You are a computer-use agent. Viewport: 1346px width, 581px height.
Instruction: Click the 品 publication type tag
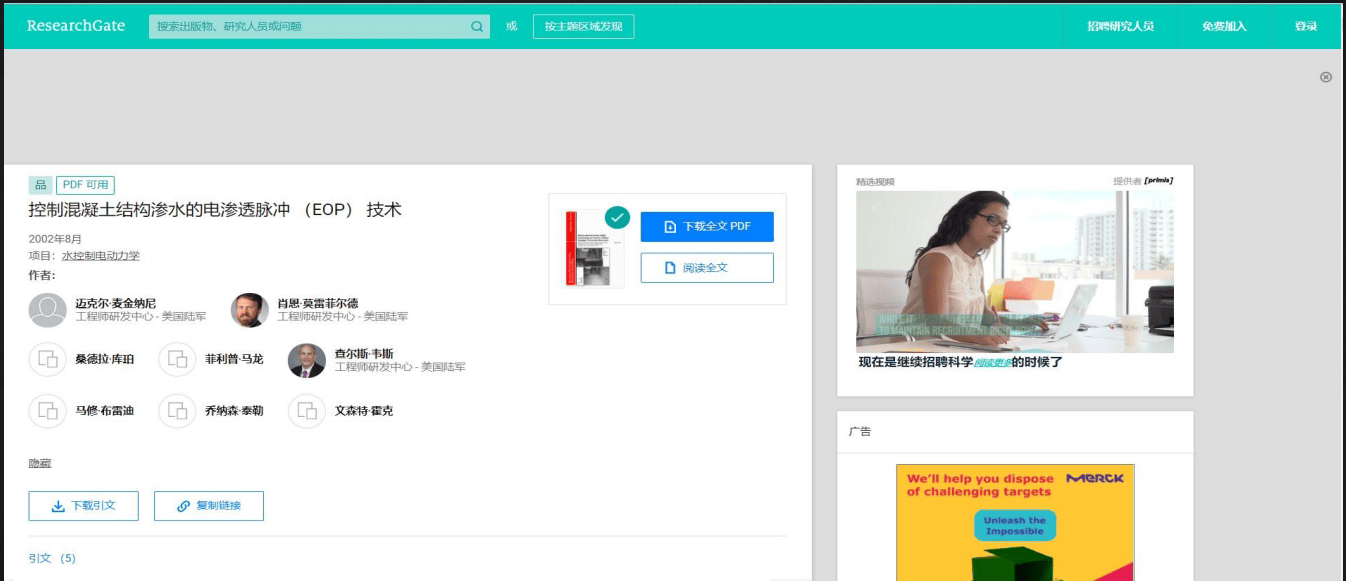[x=40, y=185]
